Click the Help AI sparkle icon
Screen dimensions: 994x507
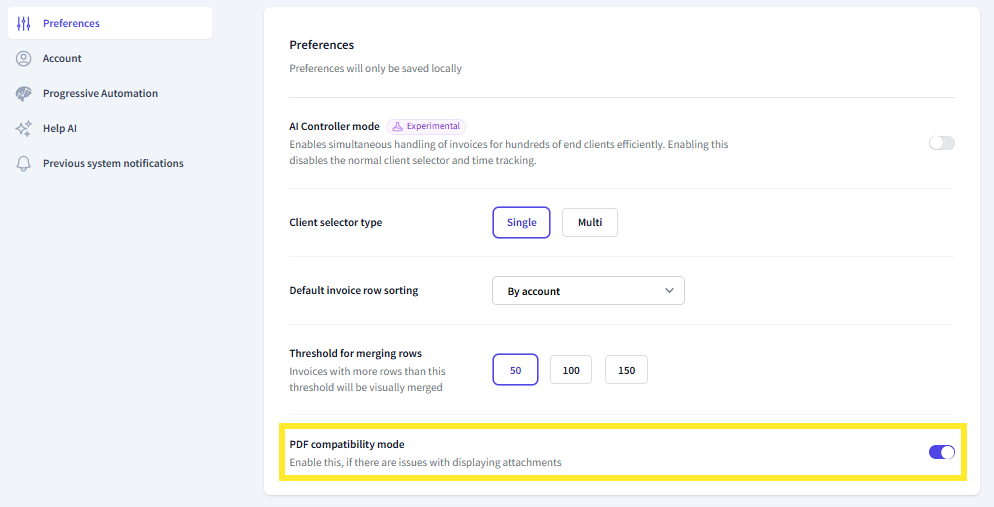(24, 129)
